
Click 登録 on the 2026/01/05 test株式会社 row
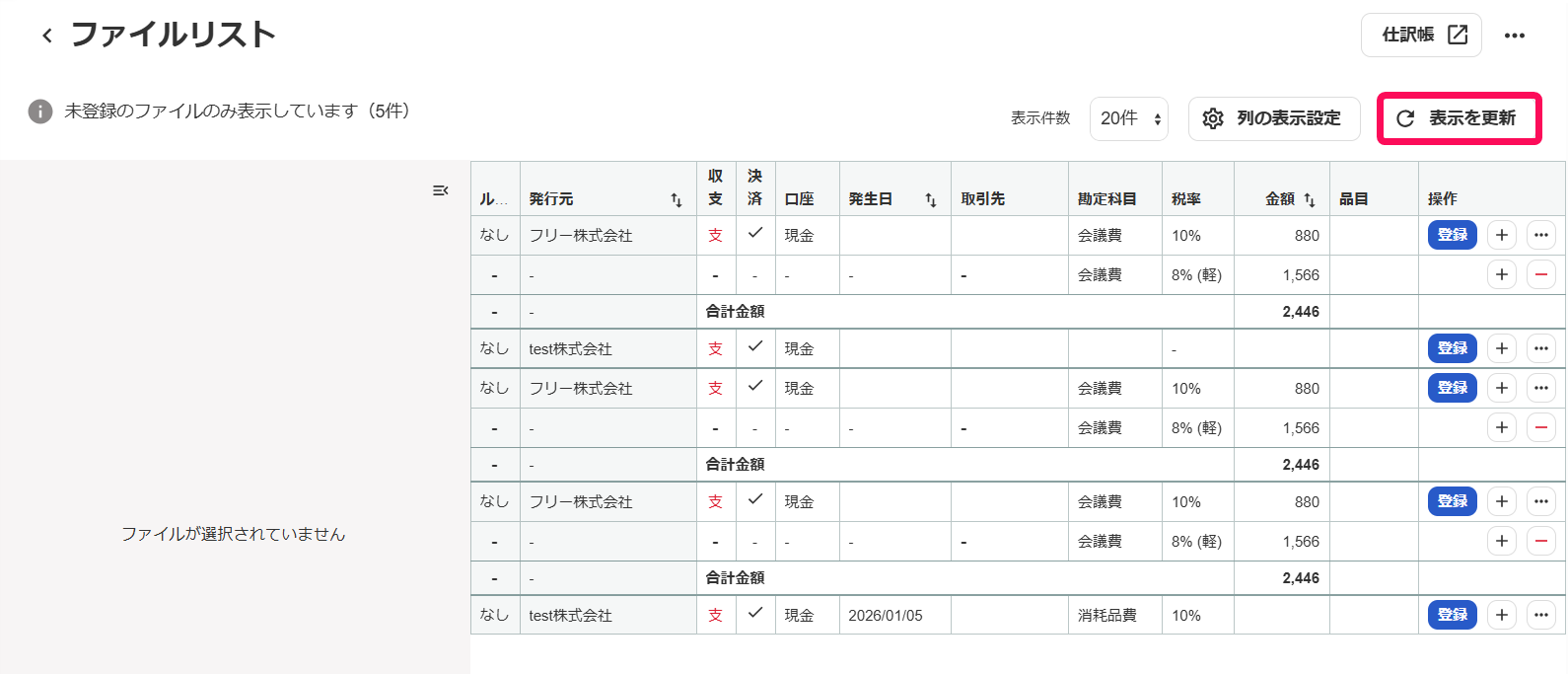pos(1452,615)
